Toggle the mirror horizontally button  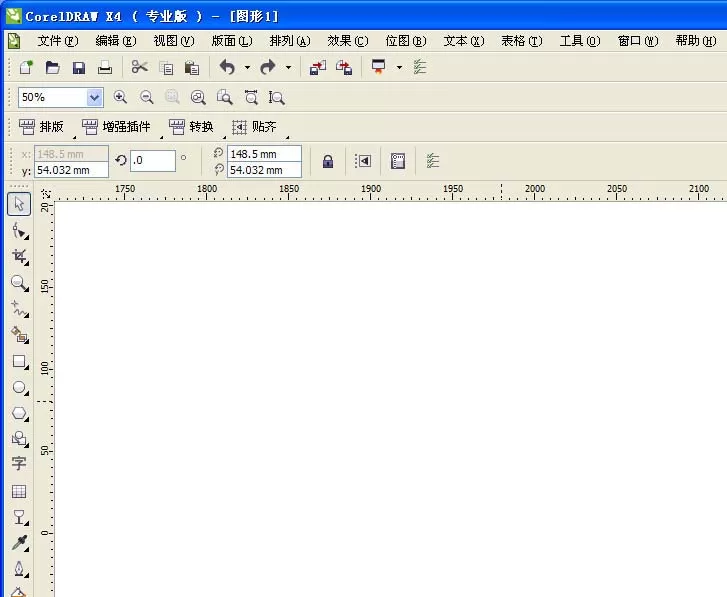pos(363,161)
